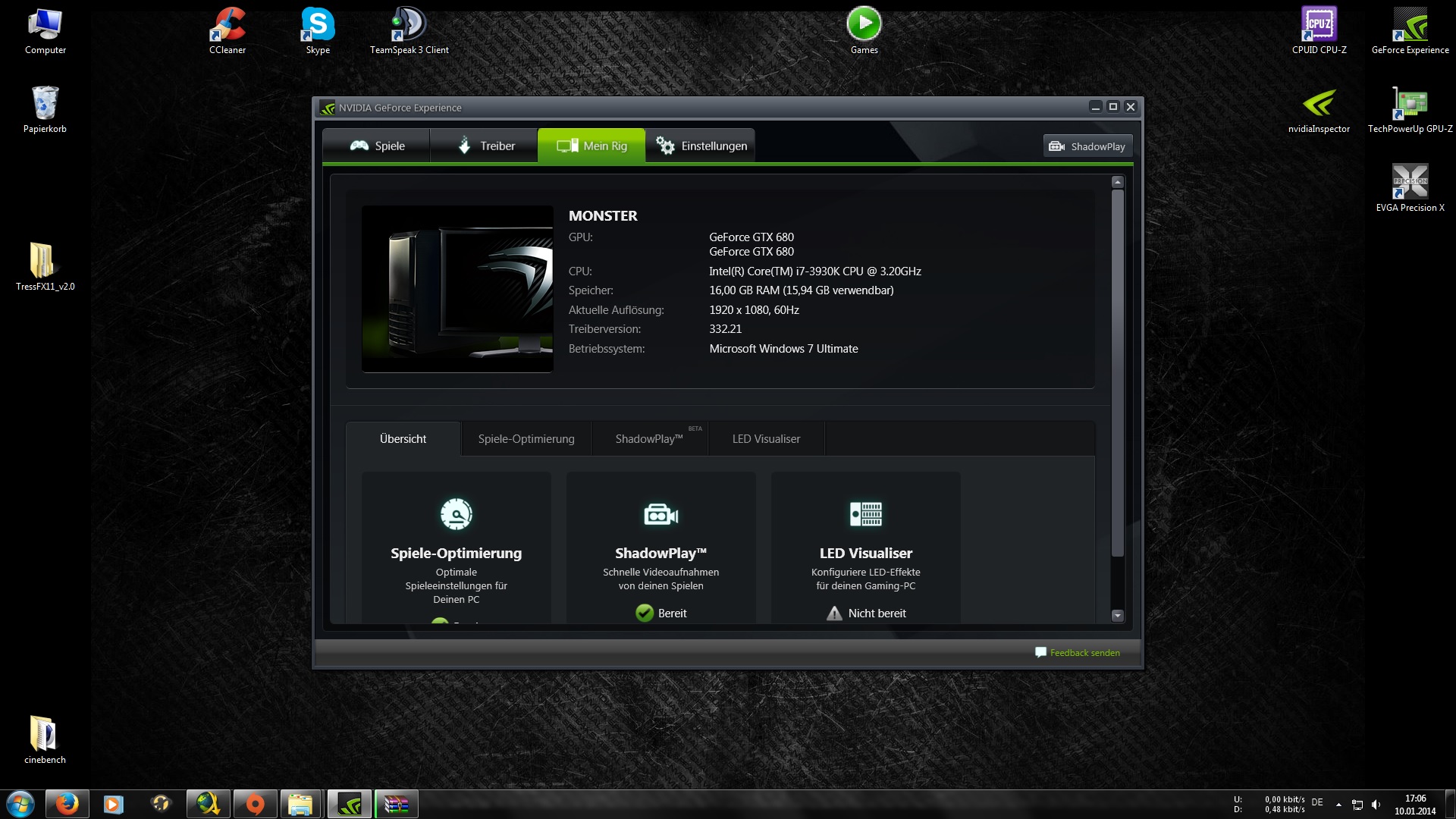Click the ShadowPlay camera icon tile
The image size is (1456, 819).
click(661, 514)
